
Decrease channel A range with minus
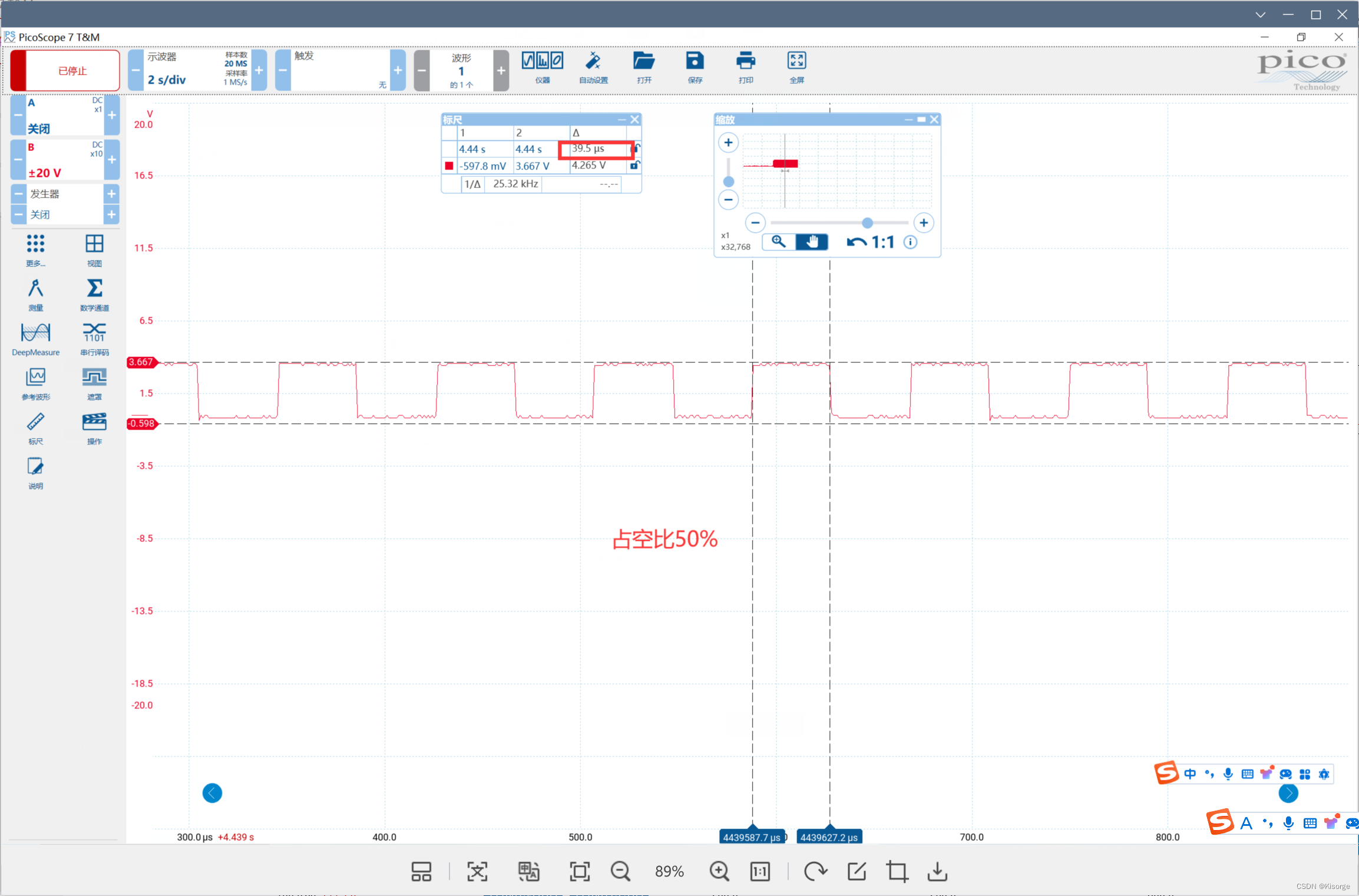[18, 115]
